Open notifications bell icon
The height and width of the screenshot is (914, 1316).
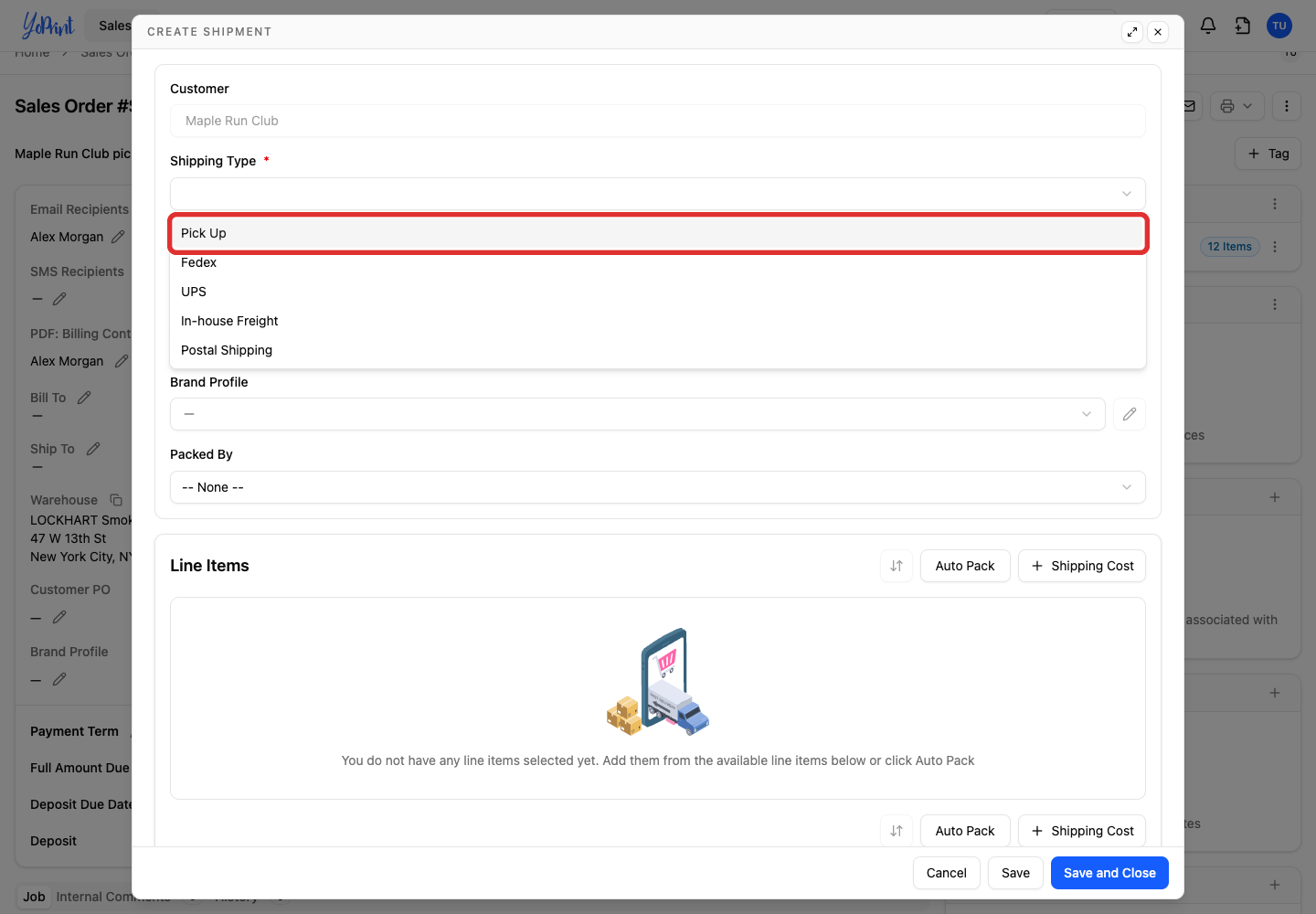pos(1208,26)
